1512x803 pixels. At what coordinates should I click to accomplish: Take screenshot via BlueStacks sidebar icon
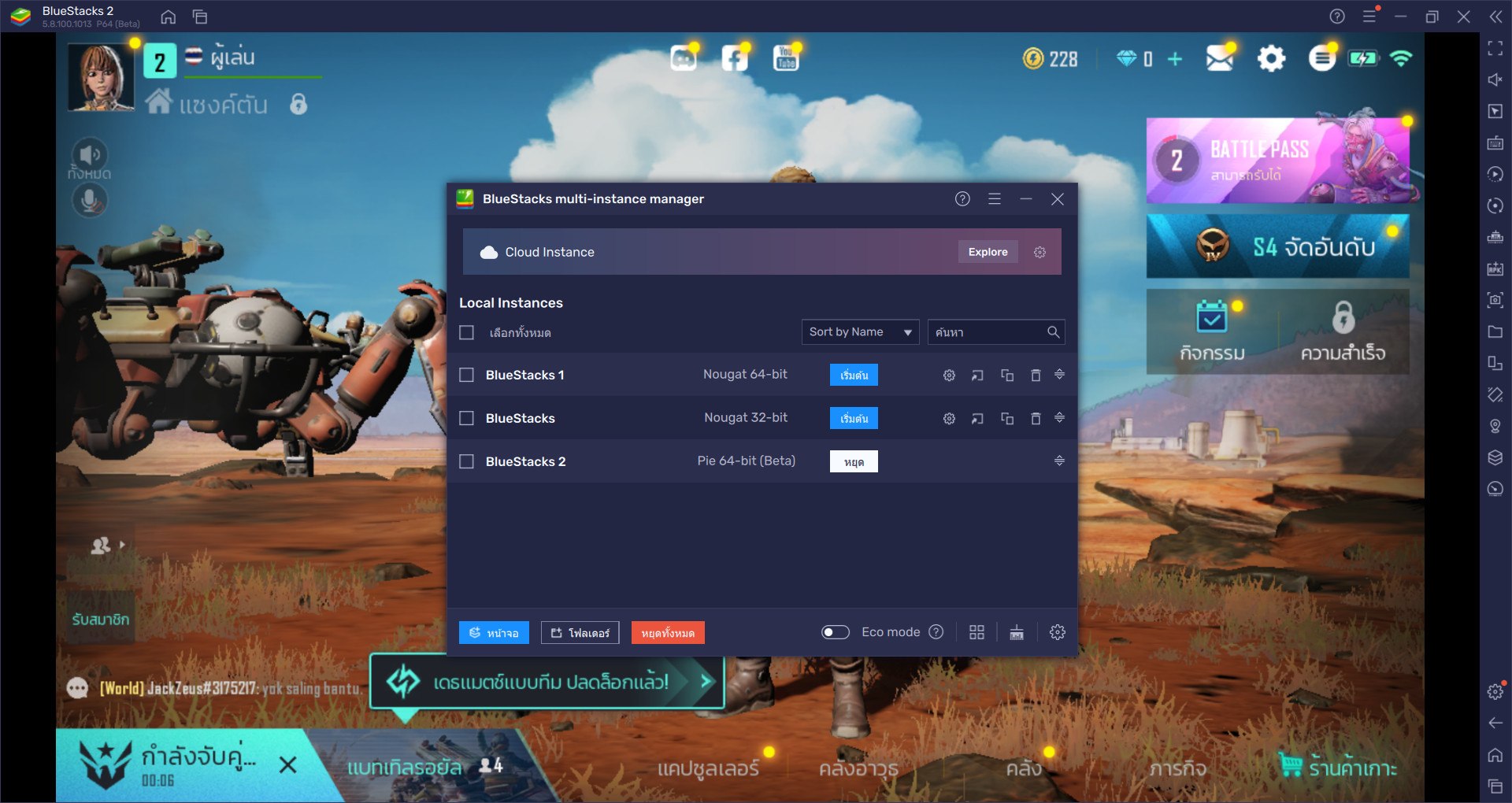click(1495, 300)
